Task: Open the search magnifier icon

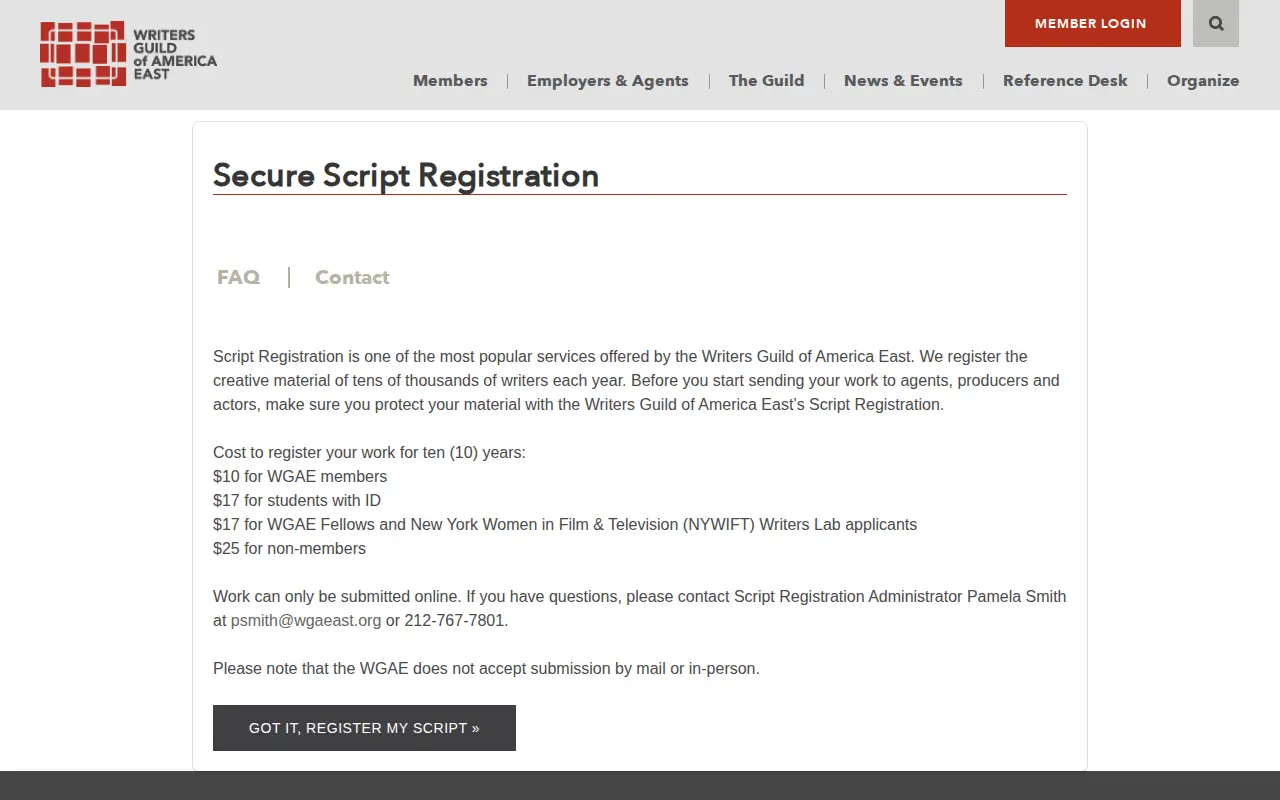Action: click(x=1216, y=23)
